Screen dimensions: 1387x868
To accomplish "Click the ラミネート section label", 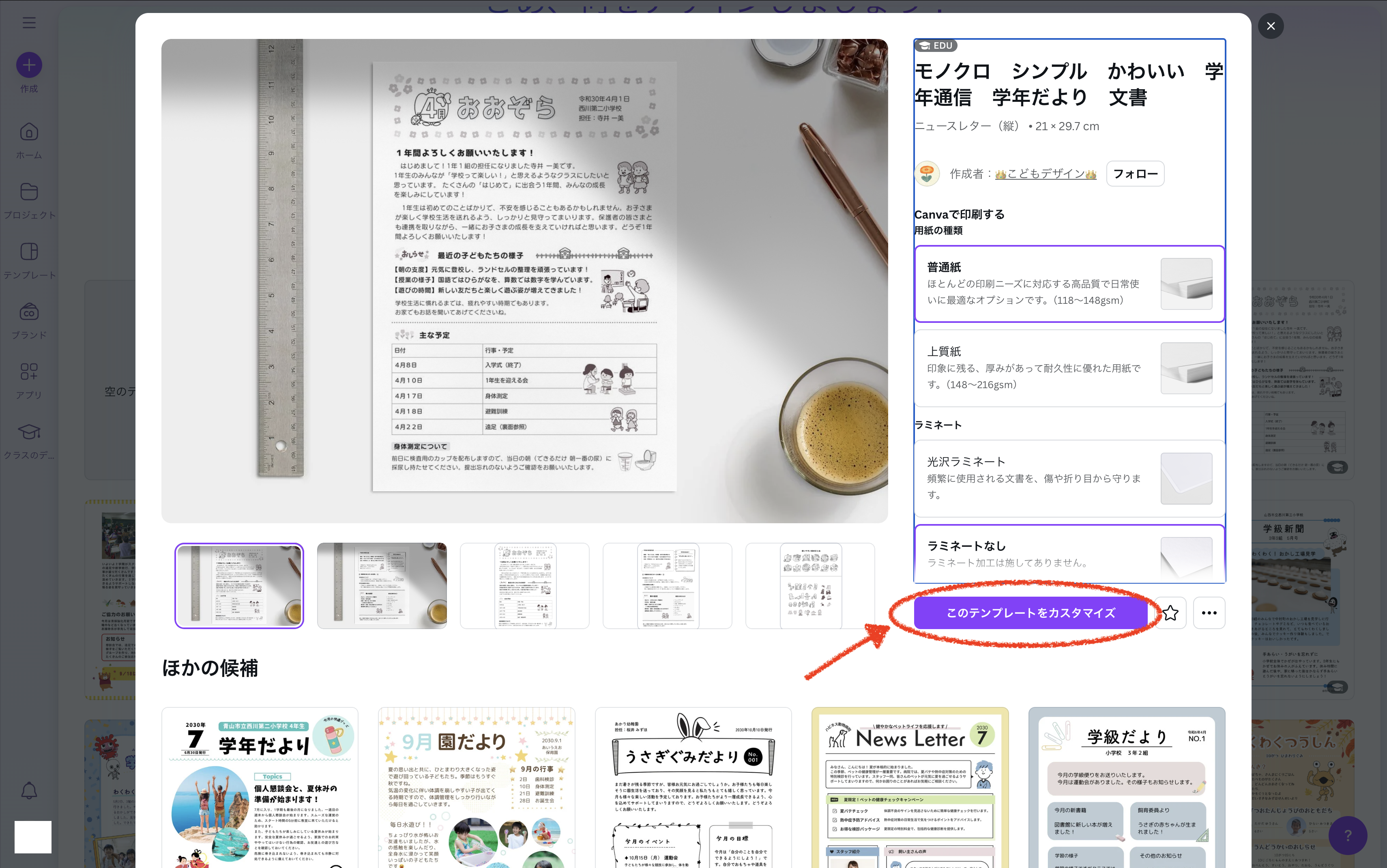I will (x=938, y=425).
